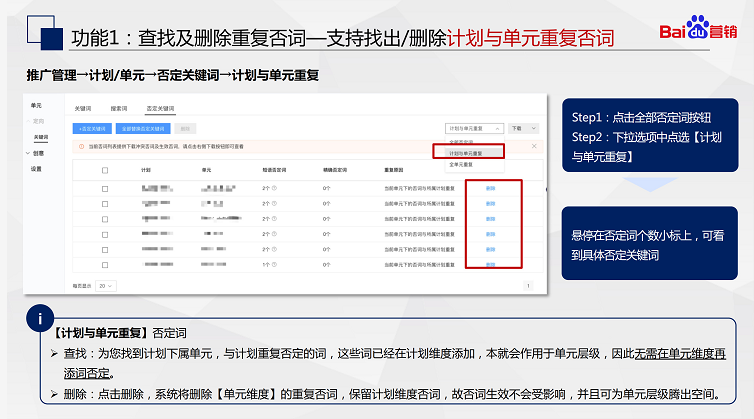Switch to the 搜索词 tab
This screenshot has width=754, height=419.
pos(118,107)
